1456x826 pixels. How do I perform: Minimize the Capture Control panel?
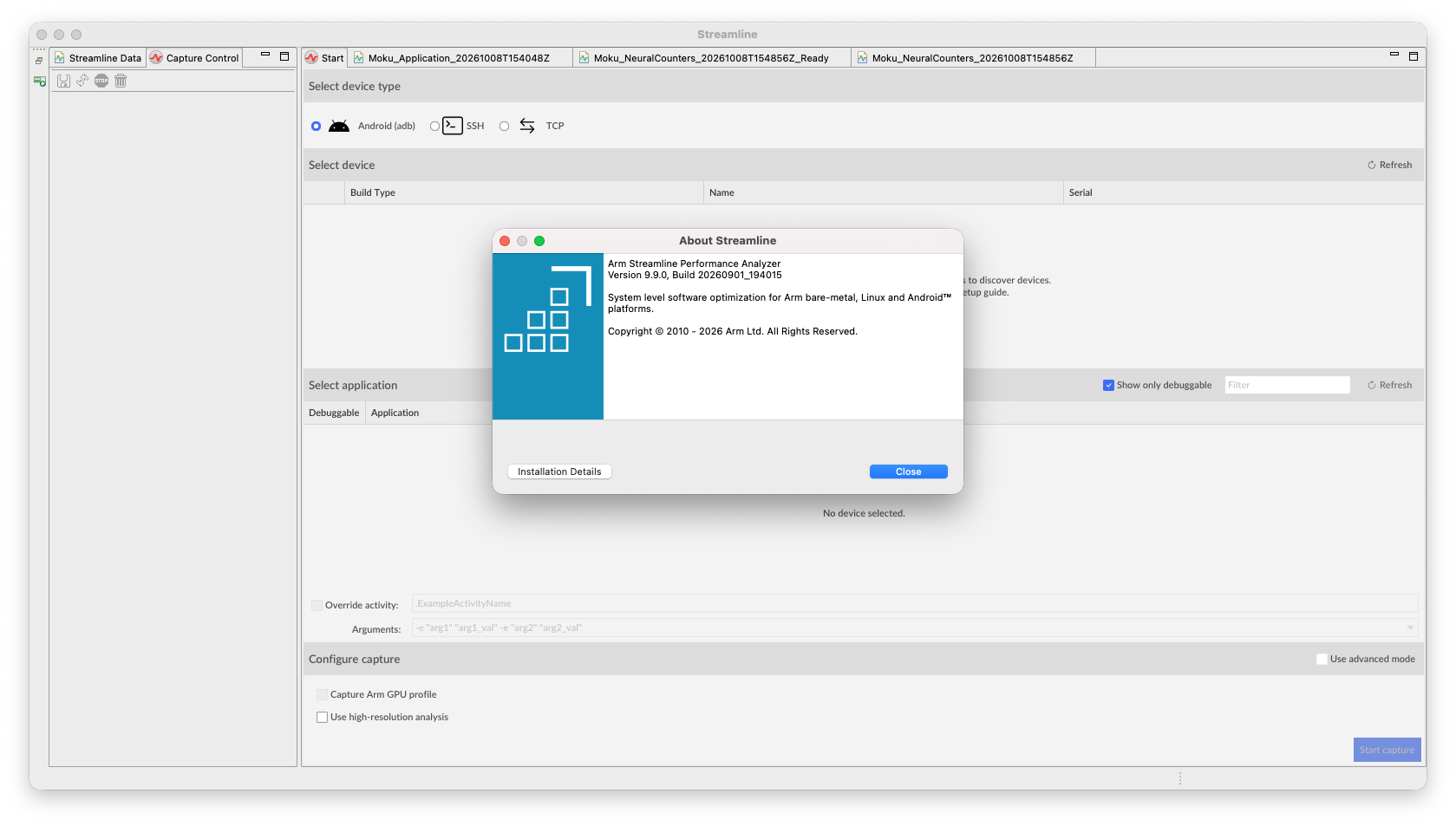(x=265, y=55)
